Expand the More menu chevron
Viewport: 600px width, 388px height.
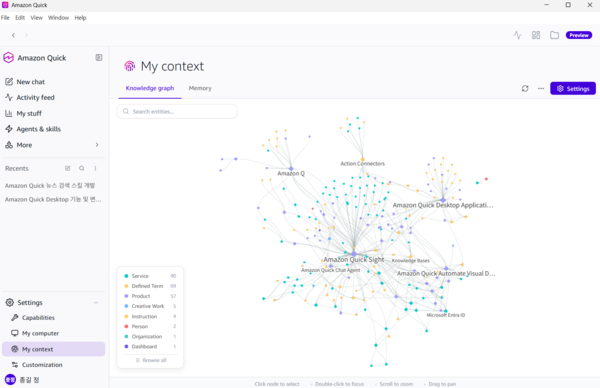pyautogui.click(x=97, y=145)
